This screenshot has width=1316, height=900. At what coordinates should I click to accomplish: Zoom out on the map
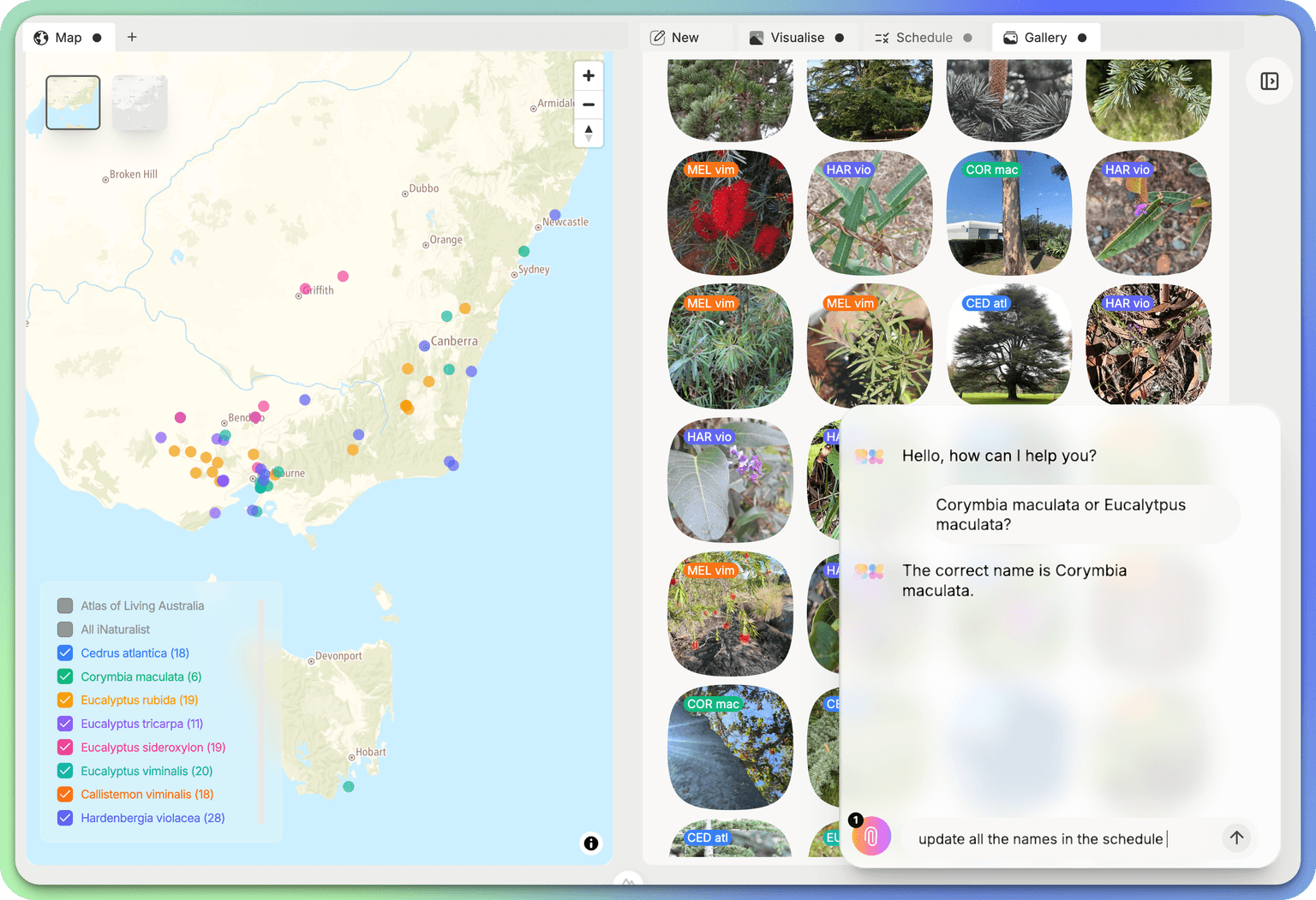click(x=589, y=104)
